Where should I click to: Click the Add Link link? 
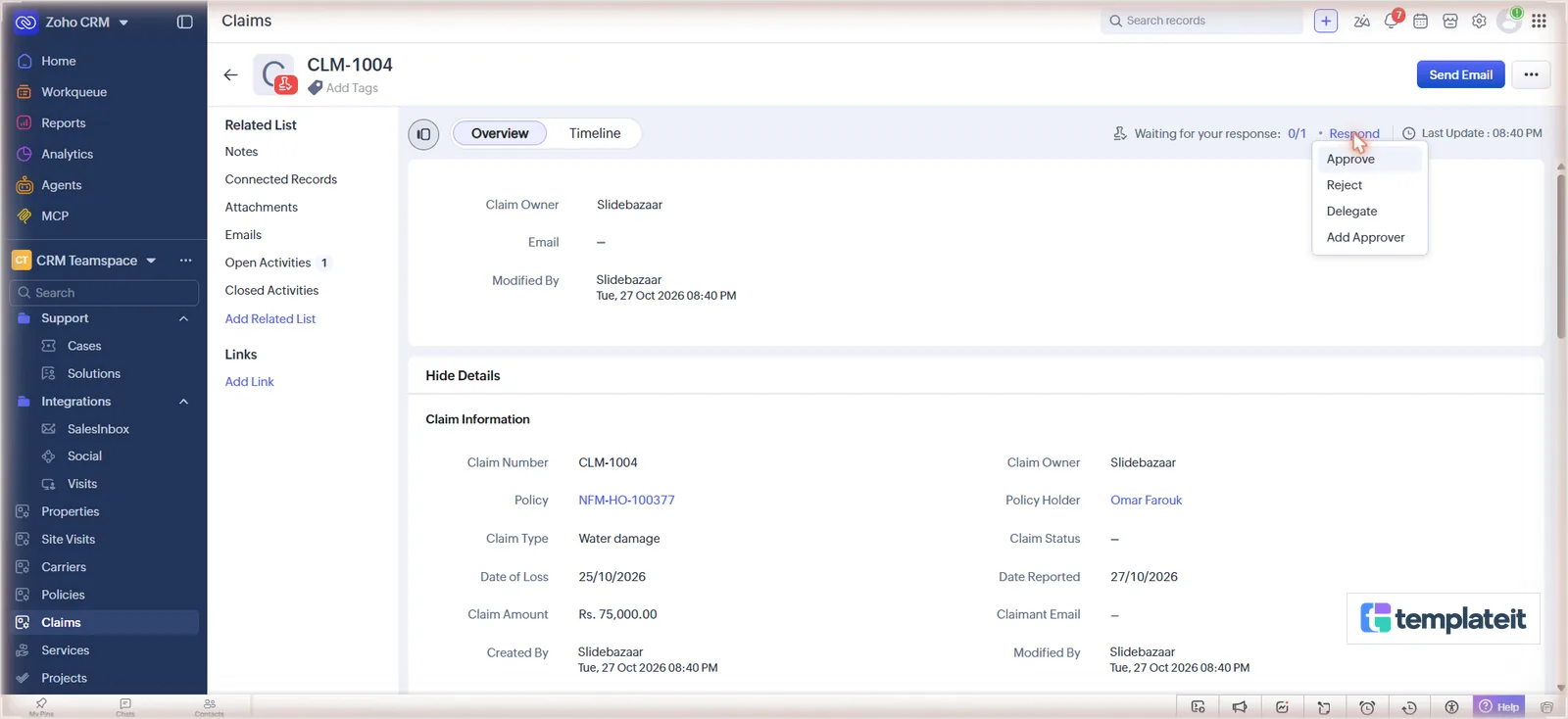click(249, 382)
